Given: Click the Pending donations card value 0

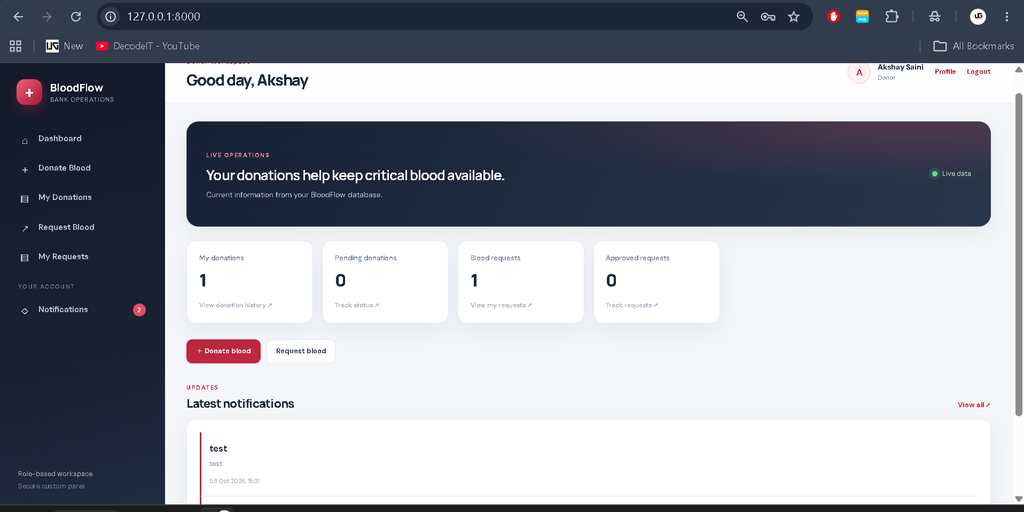Looking at the screenshot, I should tap(340, 281).
